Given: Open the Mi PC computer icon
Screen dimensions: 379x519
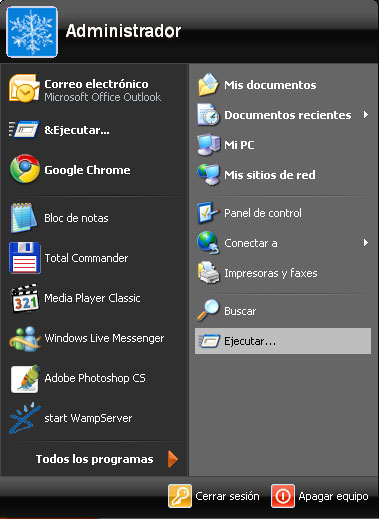Looking at the screenshot, I should pyautogui.click(x=208, y=144).
